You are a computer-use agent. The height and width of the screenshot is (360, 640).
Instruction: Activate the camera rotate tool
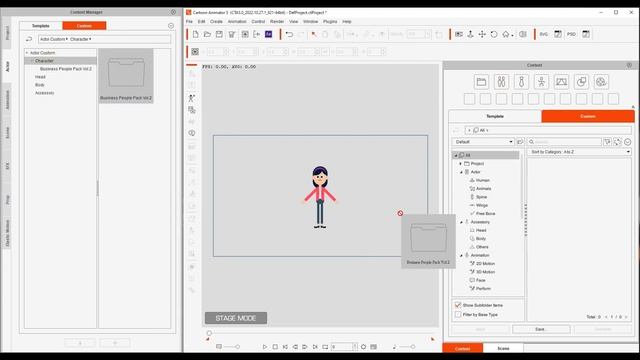tap(494, 34)
